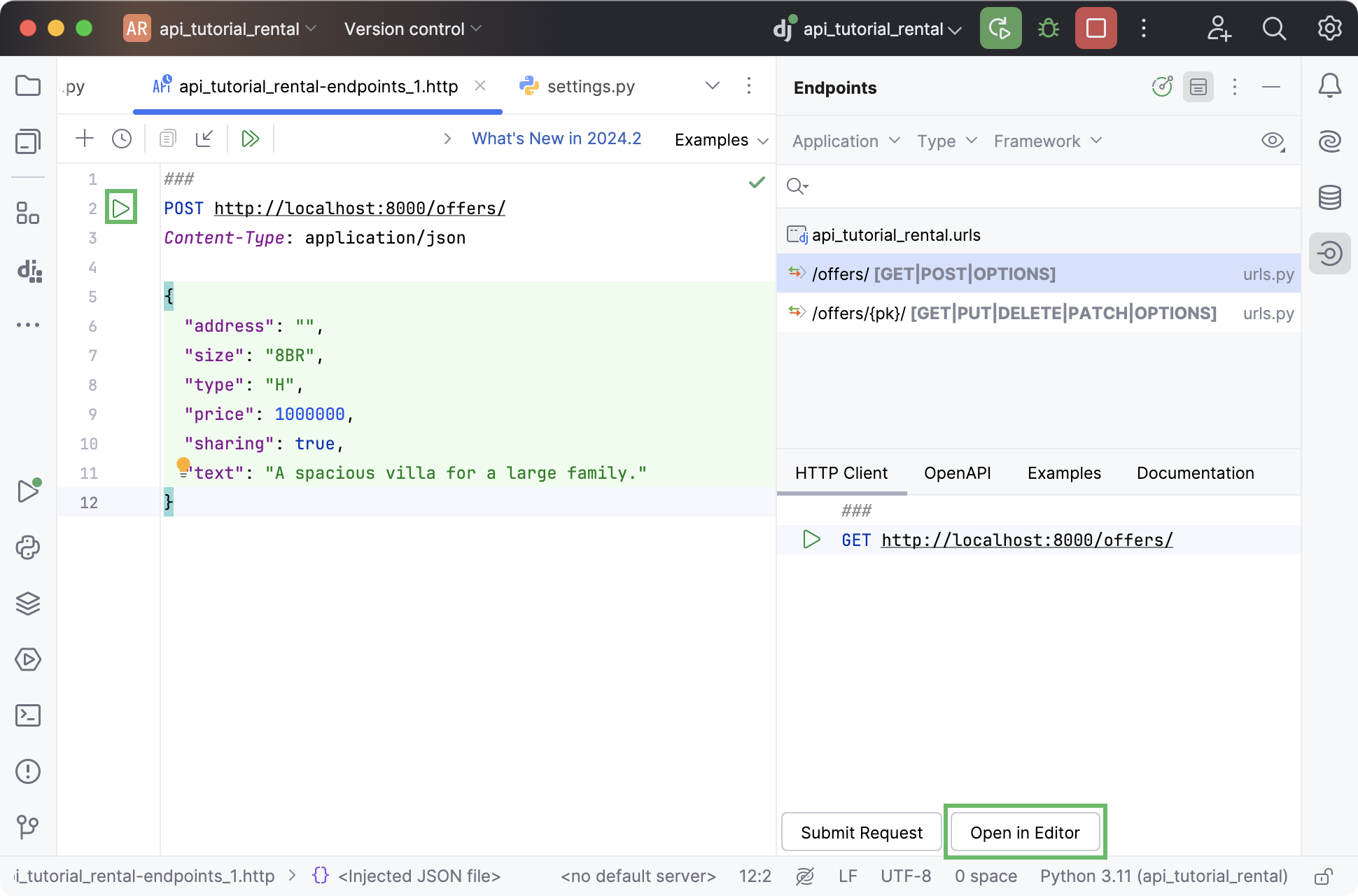1358x896 pixels.
Task: Toggle endpoint details visibility with the eye icon
Action: (1271, 141)
